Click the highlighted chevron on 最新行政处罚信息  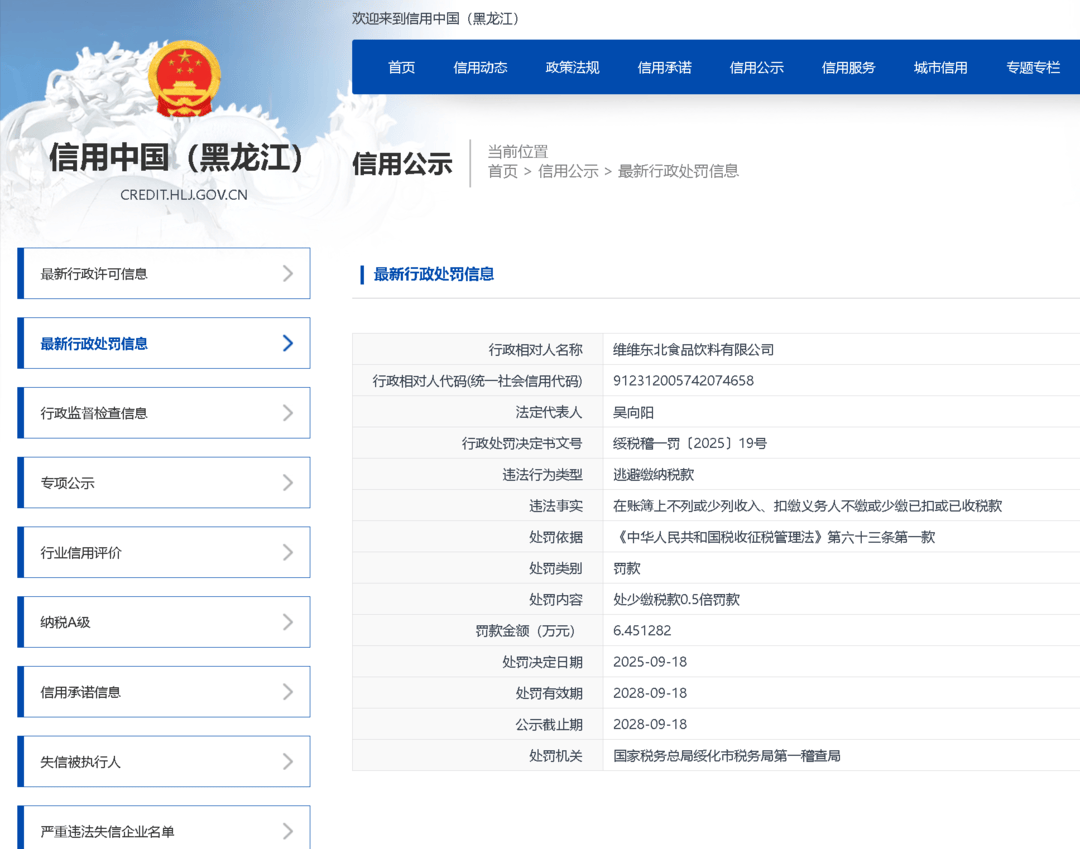pyautogui.click(x=288, y=343)
